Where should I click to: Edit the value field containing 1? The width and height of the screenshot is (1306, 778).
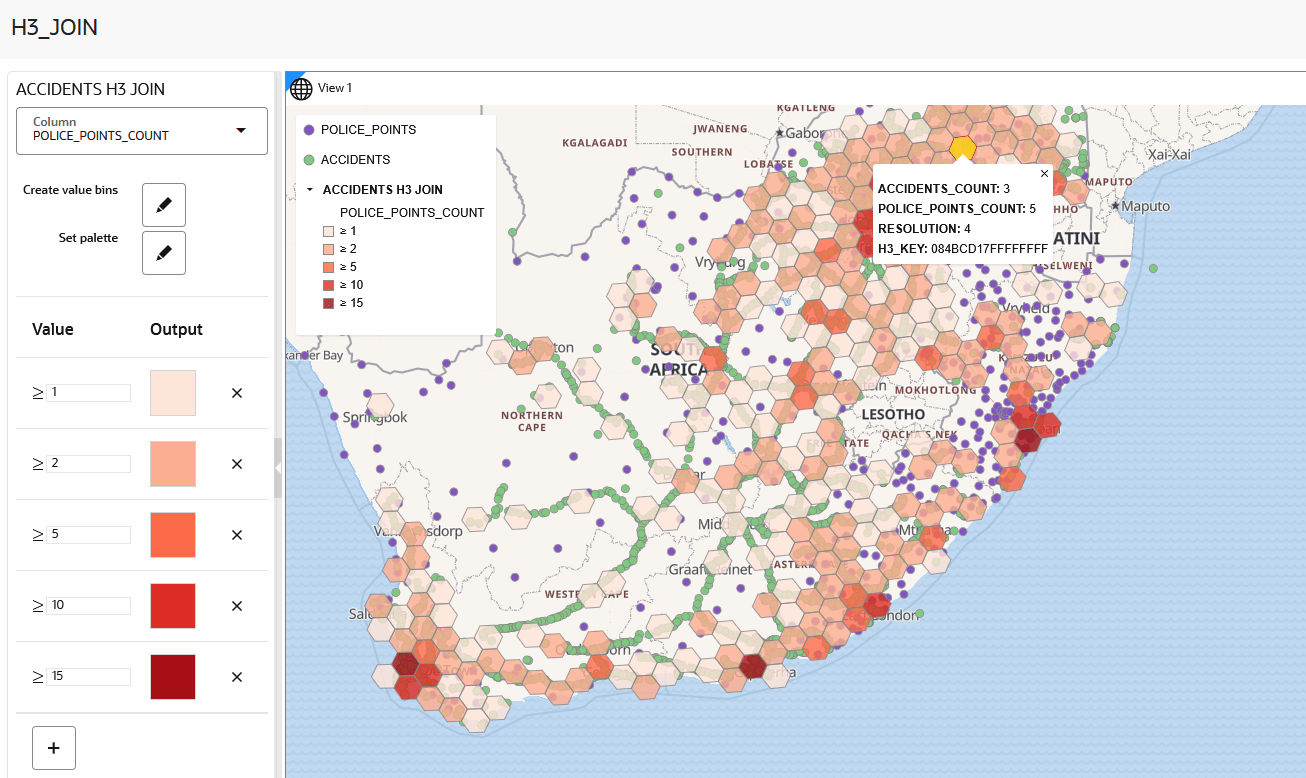coord(89,393)
